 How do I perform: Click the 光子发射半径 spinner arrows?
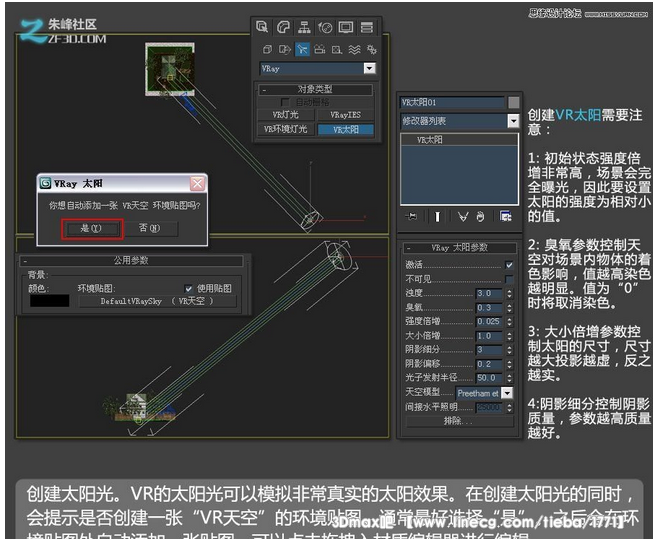tap(509, 378)
